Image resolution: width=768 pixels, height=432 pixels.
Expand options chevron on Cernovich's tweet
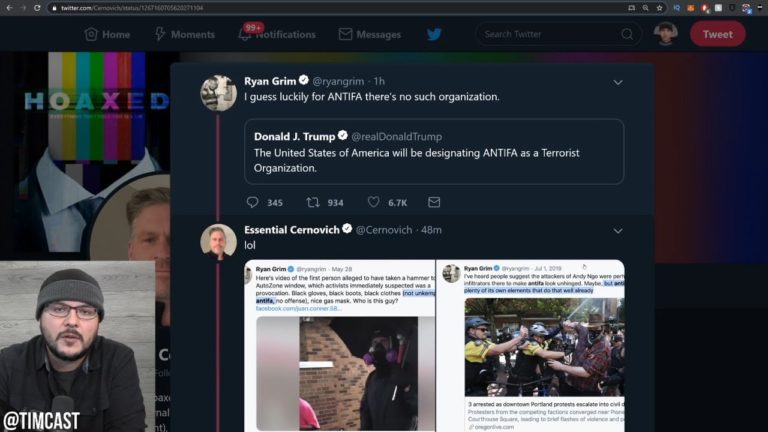[618, 231]
